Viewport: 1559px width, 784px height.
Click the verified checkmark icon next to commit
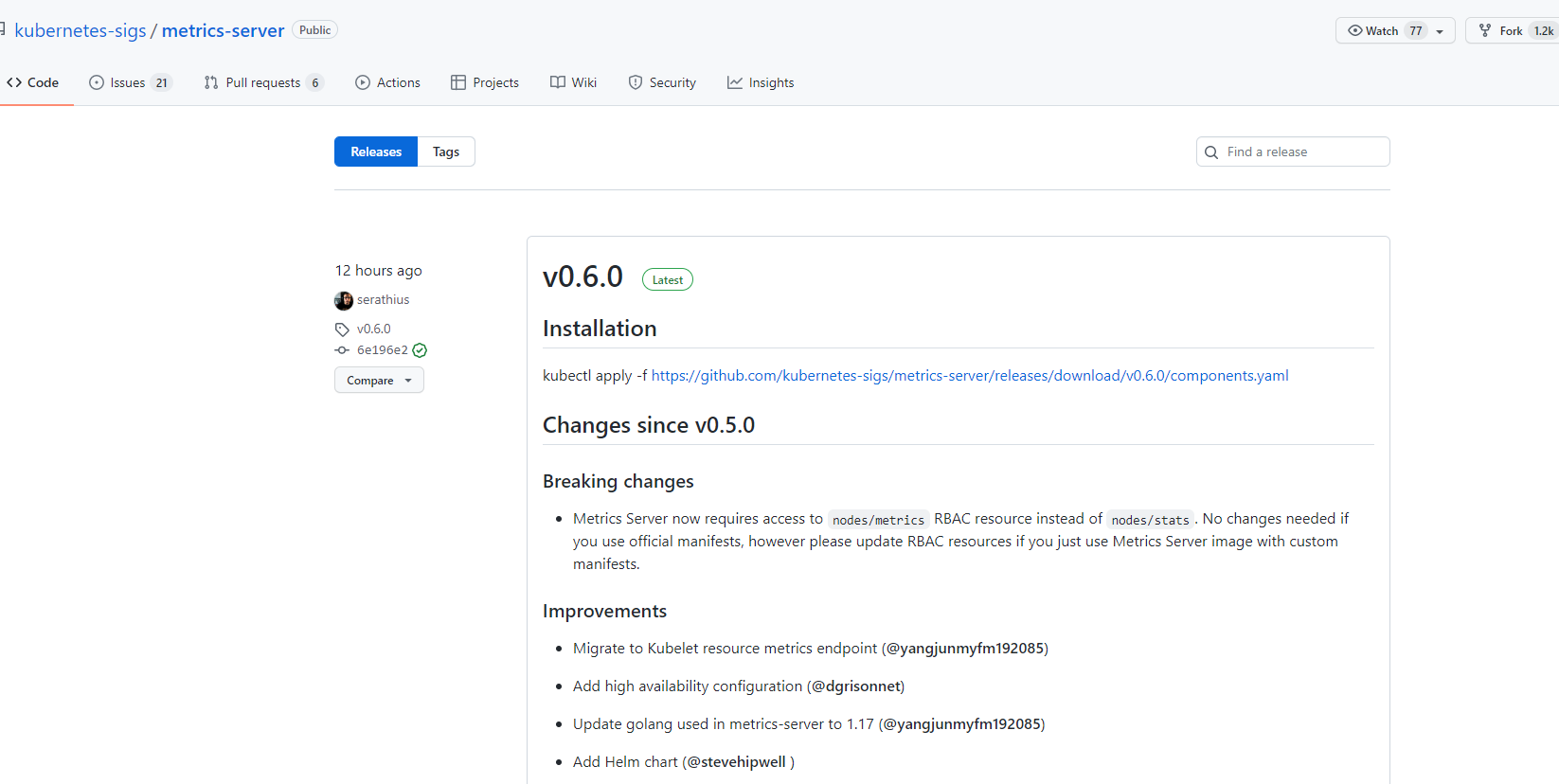420,350
